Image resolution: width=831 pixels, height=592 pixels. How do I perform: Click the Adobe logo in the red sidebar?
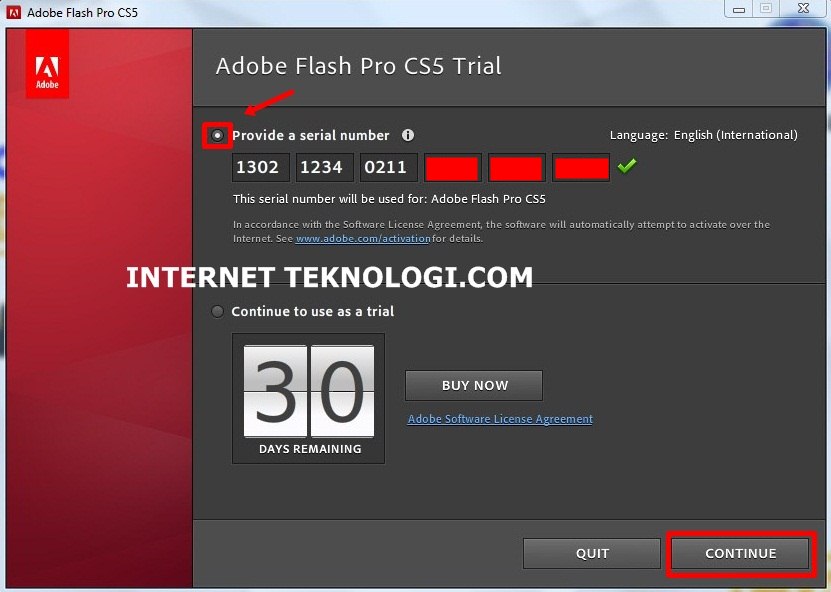click(47, 71)
